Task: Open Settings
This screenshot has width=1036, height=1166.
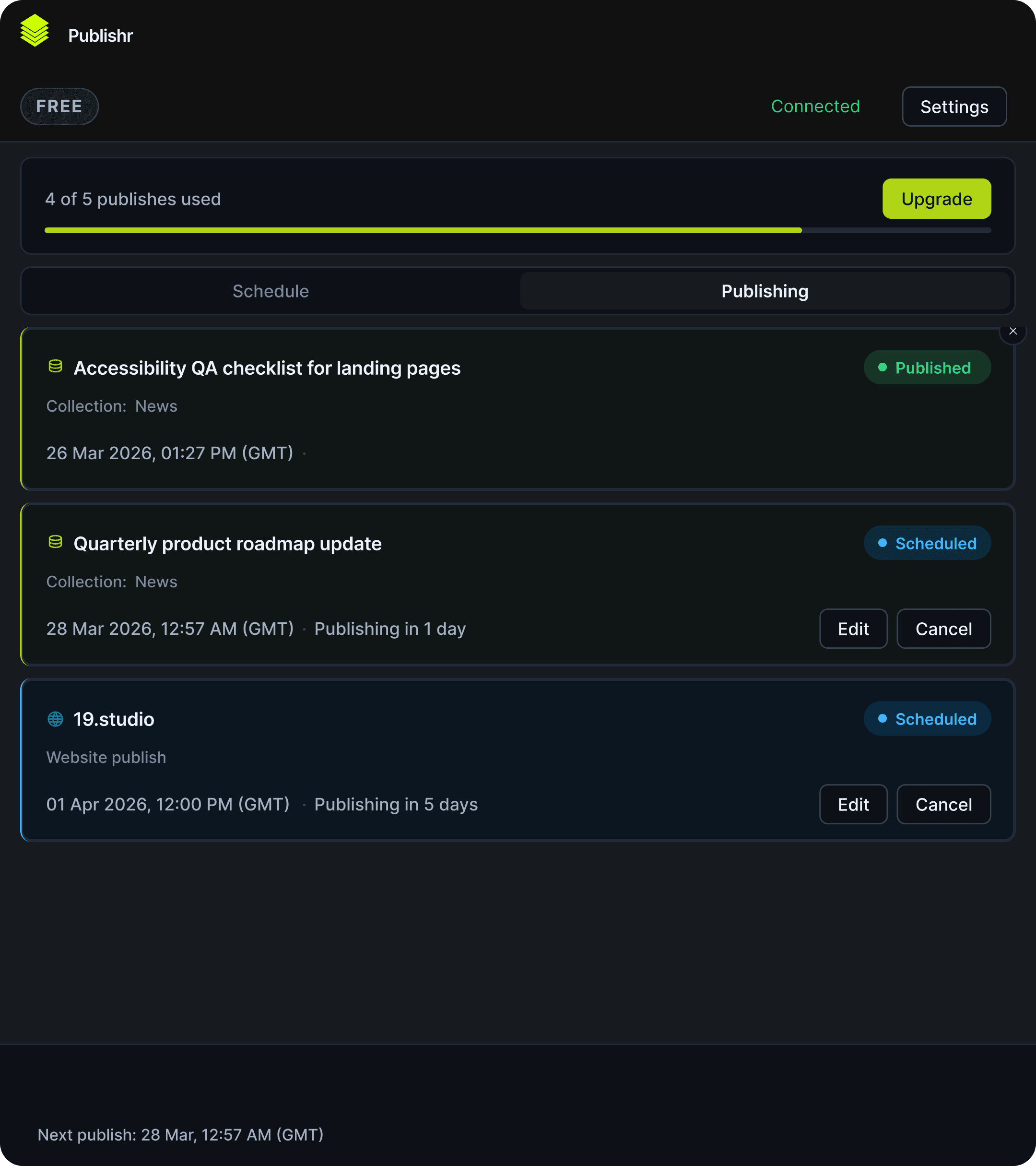Action: pyautogui.click(x=954, y=107)
